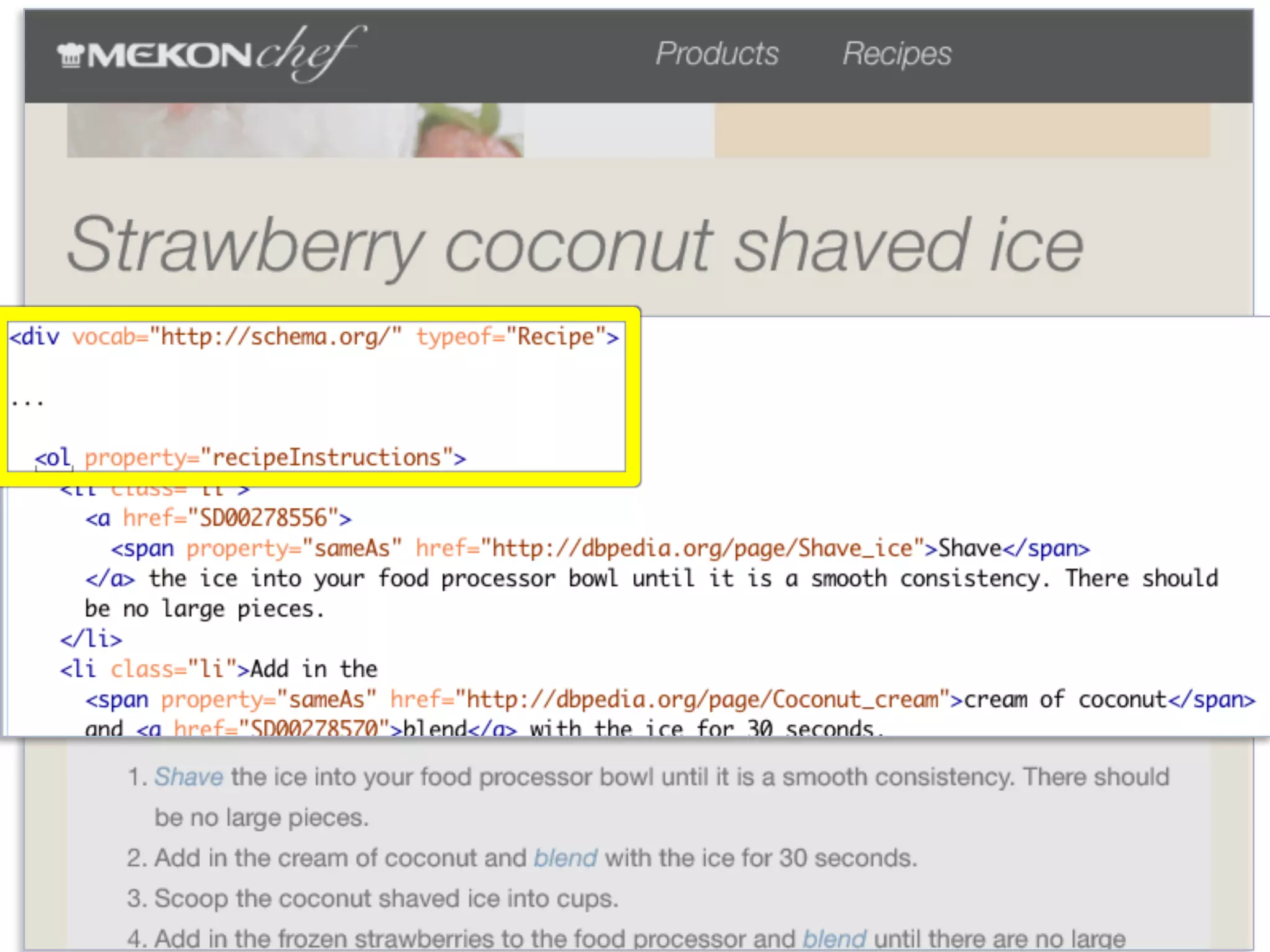Follow the Shave link in step 1
Viewport: 1270px width, 952px height.
(x=189, y=777)
